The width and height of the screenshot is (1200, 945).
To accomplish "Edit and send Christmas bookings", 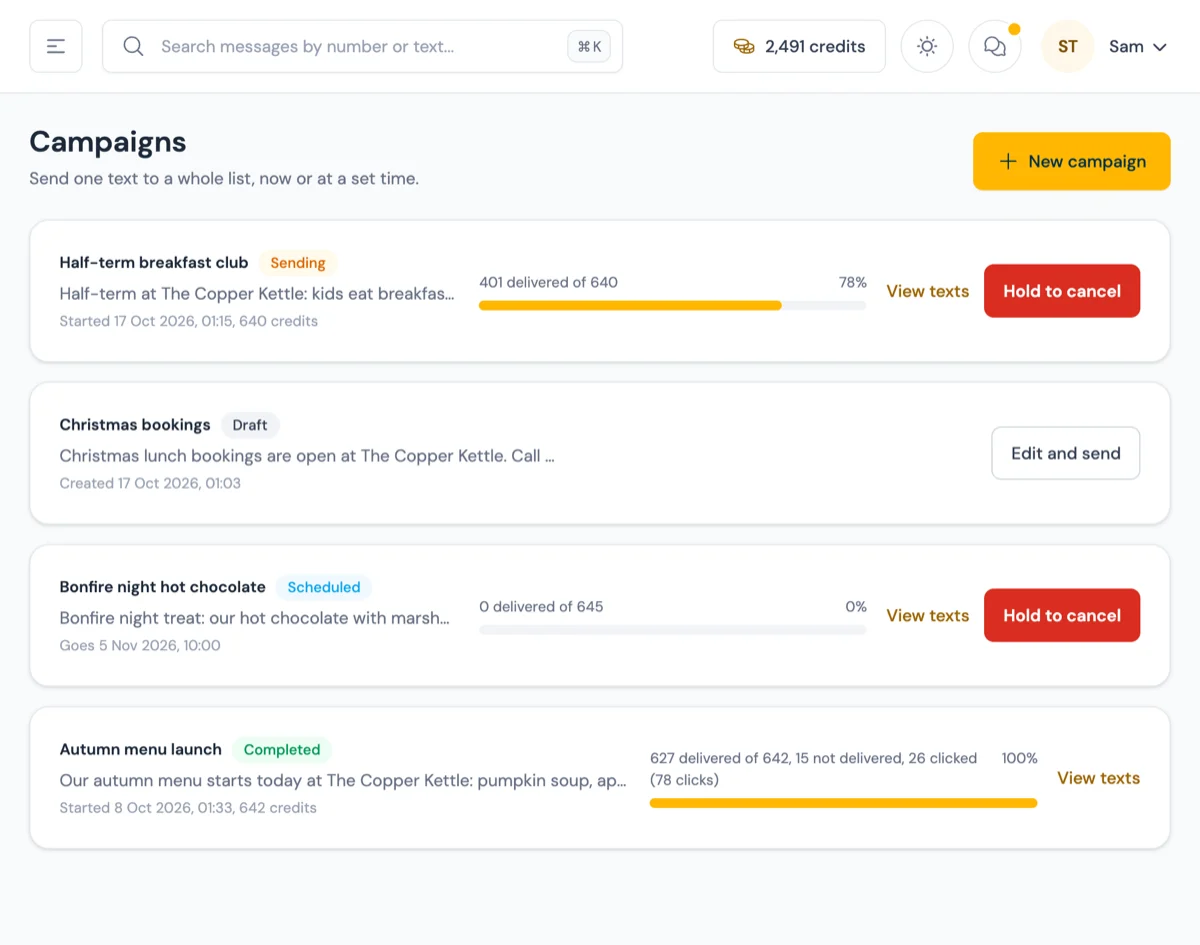I will point(1066,453).
